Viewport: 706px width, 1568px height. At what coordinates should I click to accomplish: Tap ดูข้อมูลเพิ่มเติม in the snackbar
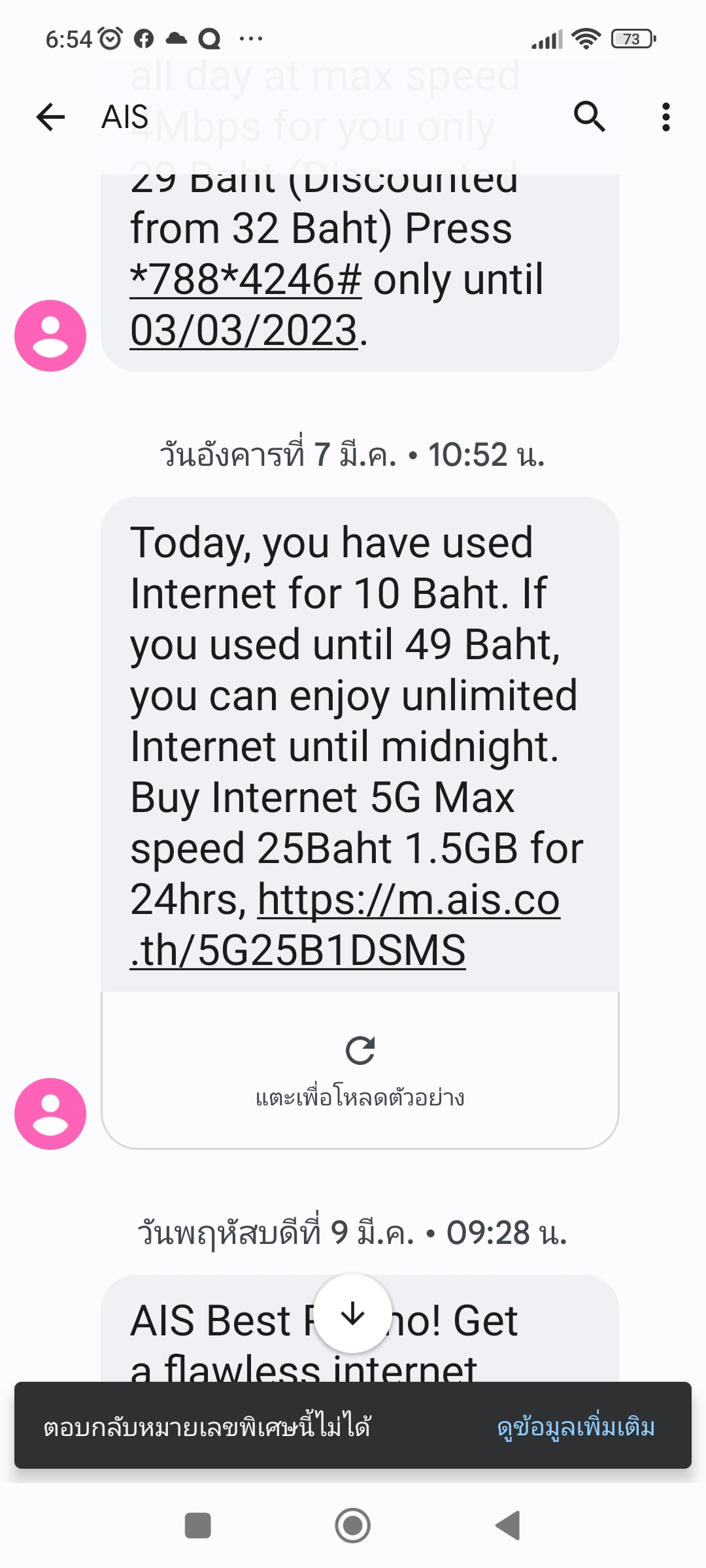point(576,1428)
